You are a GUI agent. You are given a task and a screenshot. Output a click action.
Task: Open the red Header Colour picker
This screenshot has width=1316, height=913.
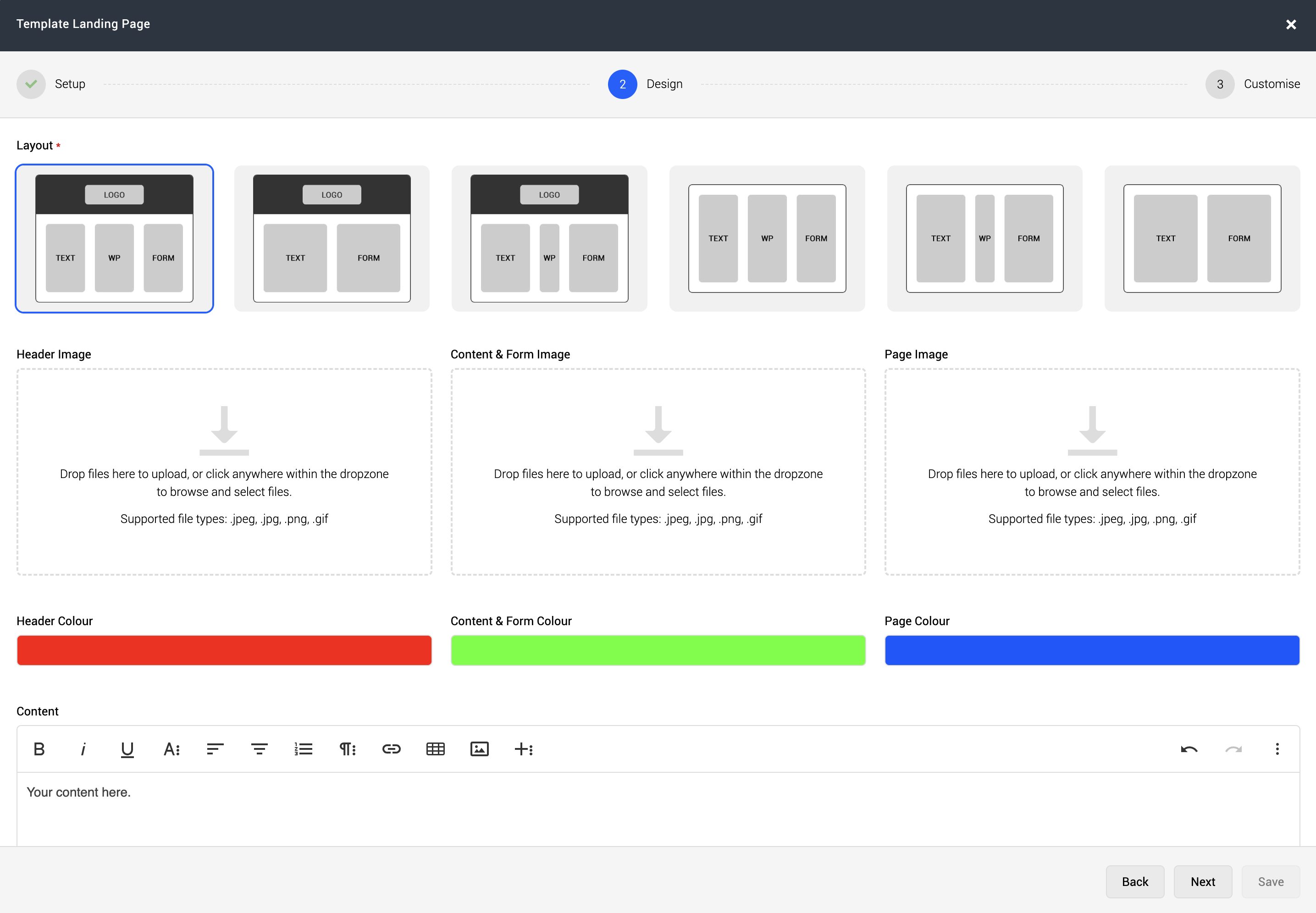pos(224,650)
